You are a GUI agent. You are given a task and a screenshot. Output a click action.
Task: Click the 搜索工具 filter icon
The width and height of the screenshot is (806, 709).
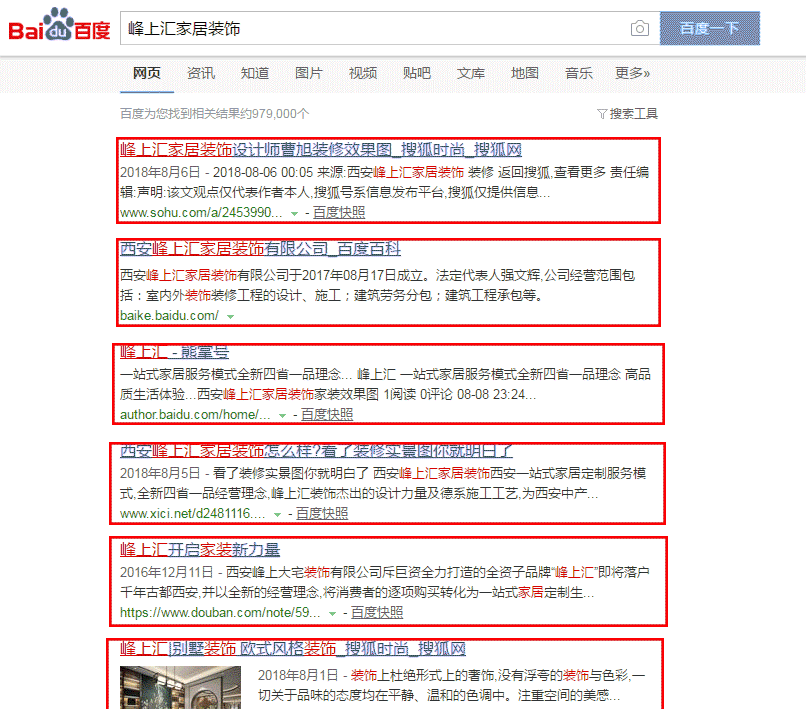coord(601,114)
